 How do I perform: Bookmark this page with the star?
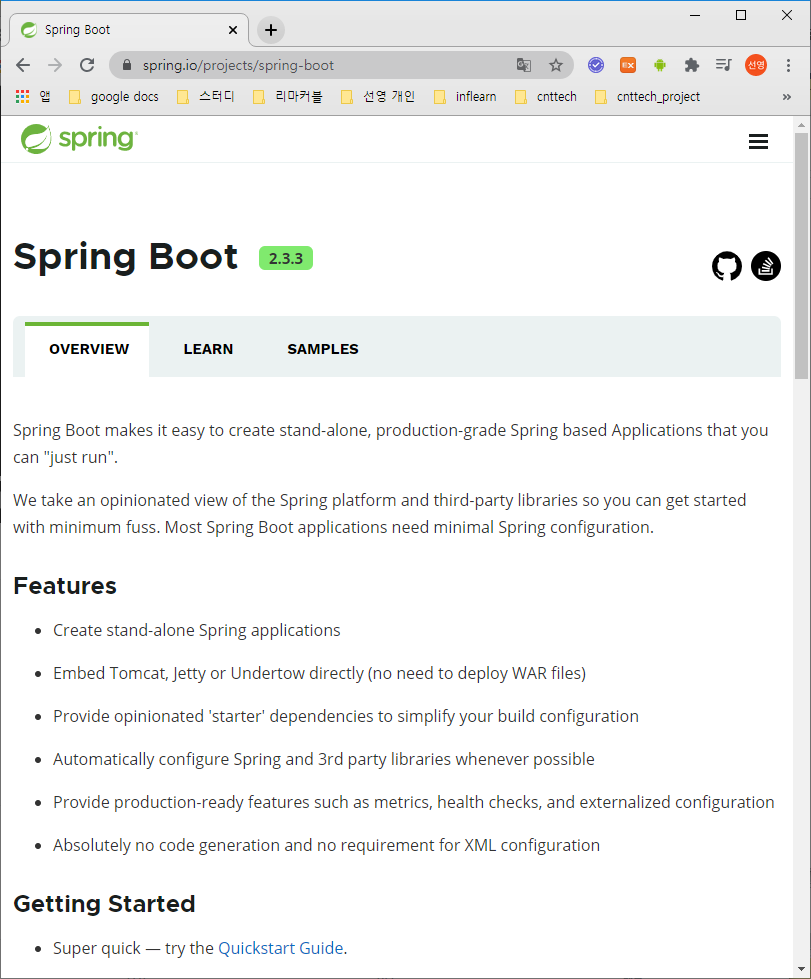(x=556, y=65)
